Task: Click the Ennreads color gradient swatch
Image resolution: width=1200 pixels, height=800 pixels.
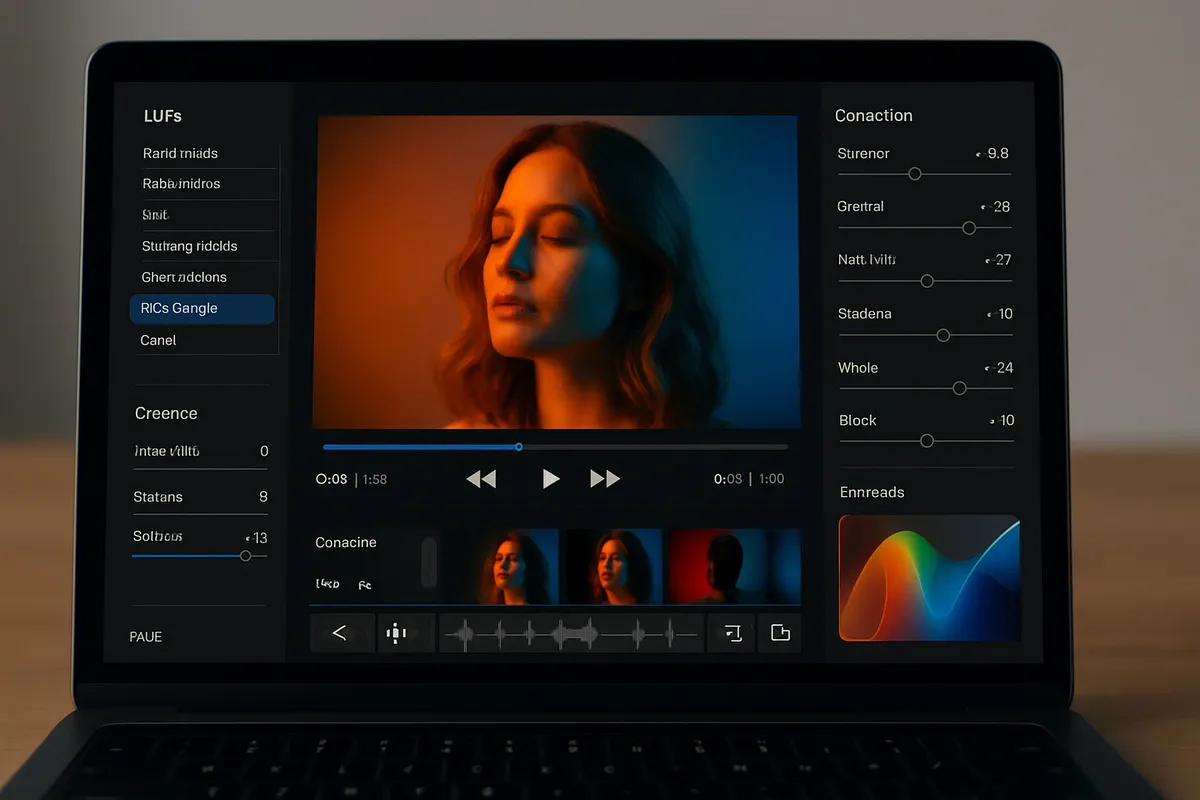Action: click(x=929, y=578)
